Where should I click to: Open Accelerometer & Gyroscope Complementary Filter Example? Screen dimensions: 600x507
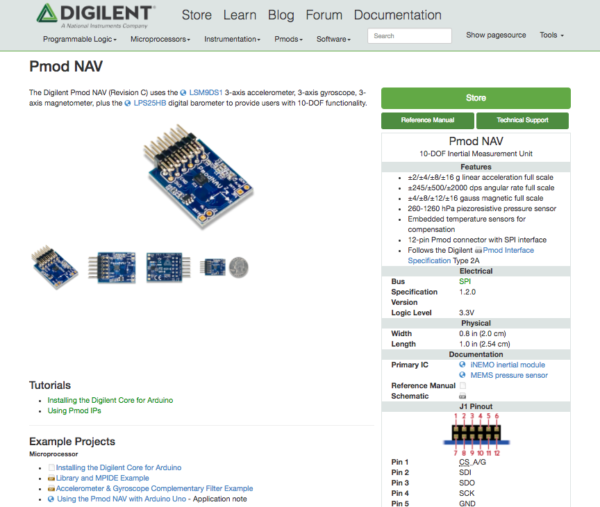click(155, 488)
